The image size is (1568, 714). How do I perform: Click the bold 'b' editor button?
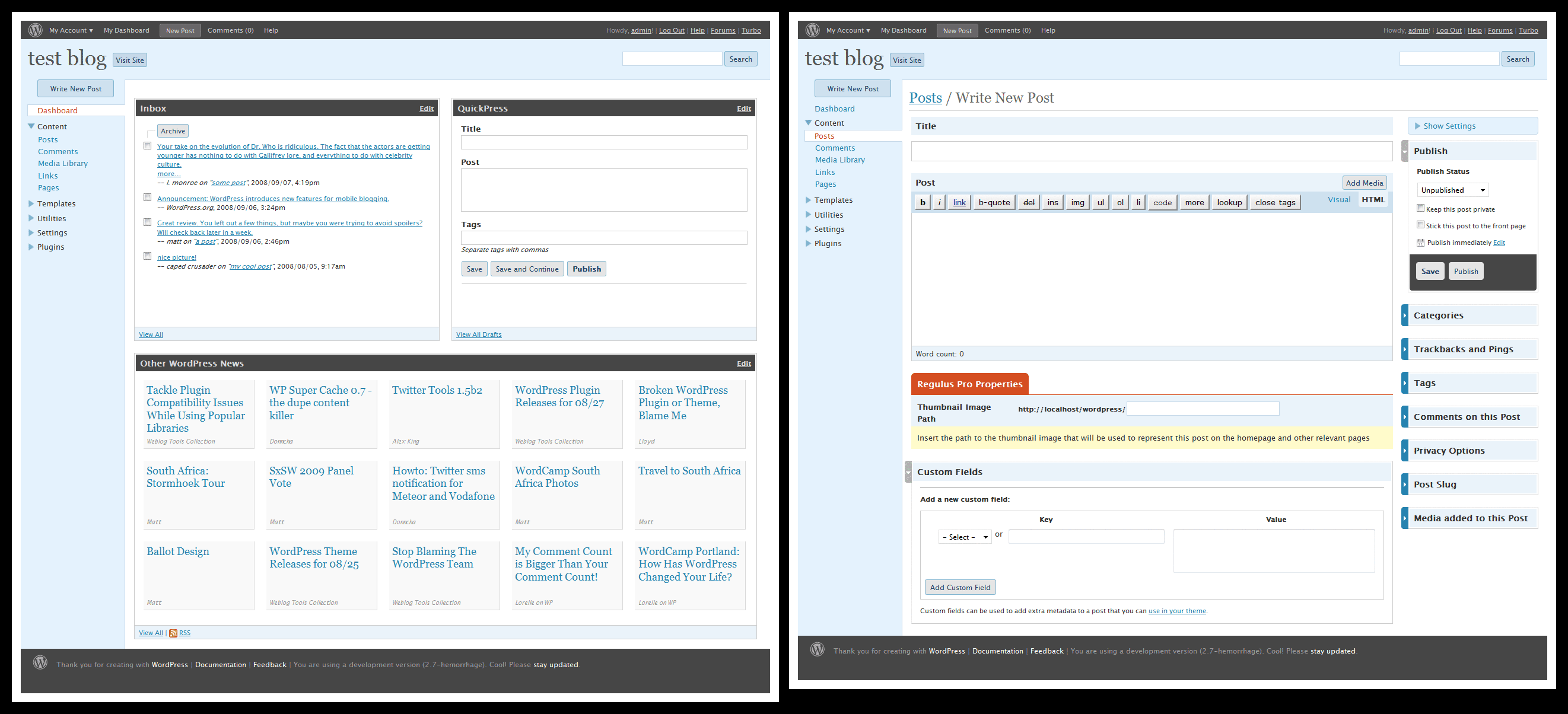point(923,202)
